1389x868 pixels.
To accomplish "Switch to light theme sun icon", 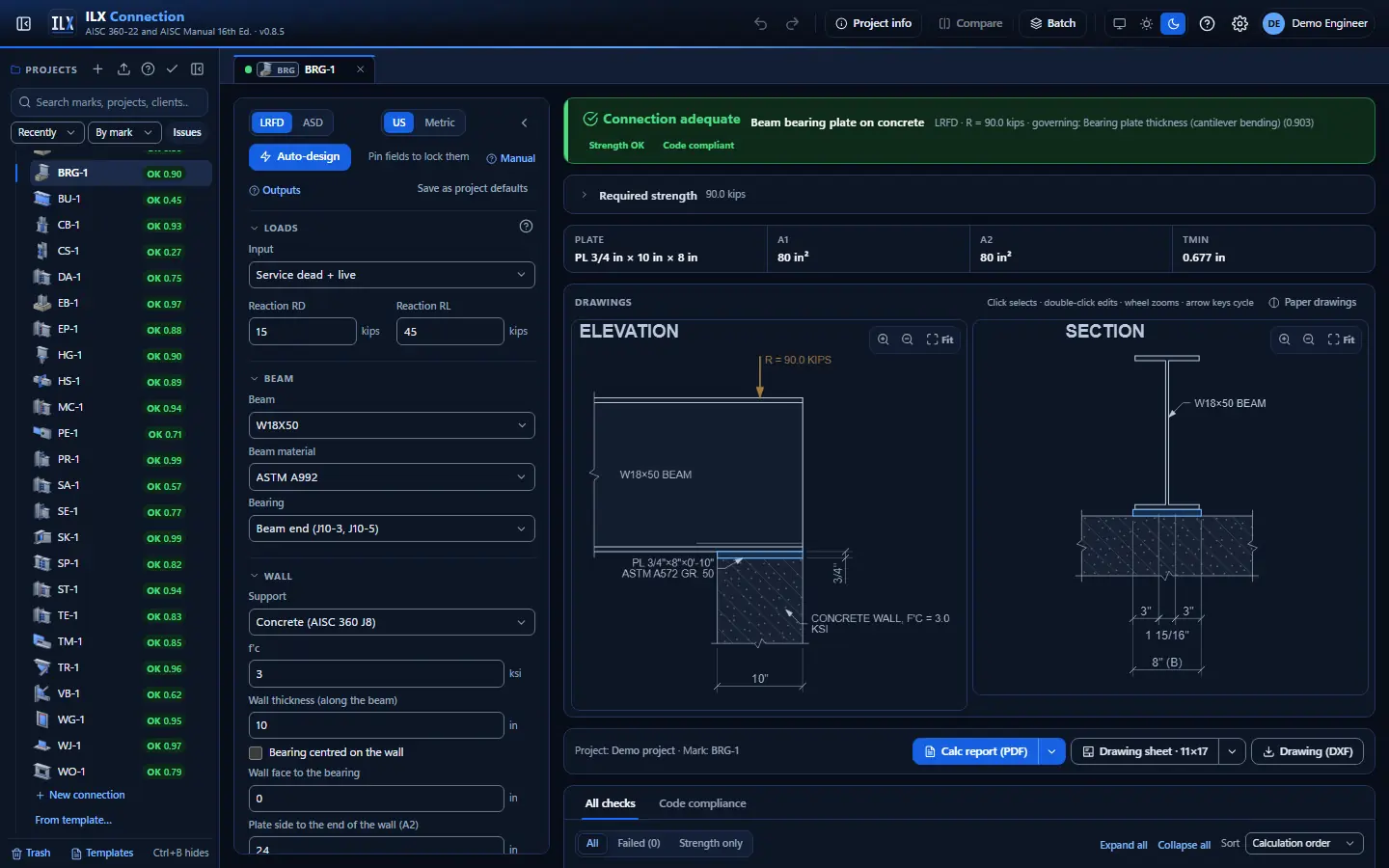I will [x=1146, y=23].
